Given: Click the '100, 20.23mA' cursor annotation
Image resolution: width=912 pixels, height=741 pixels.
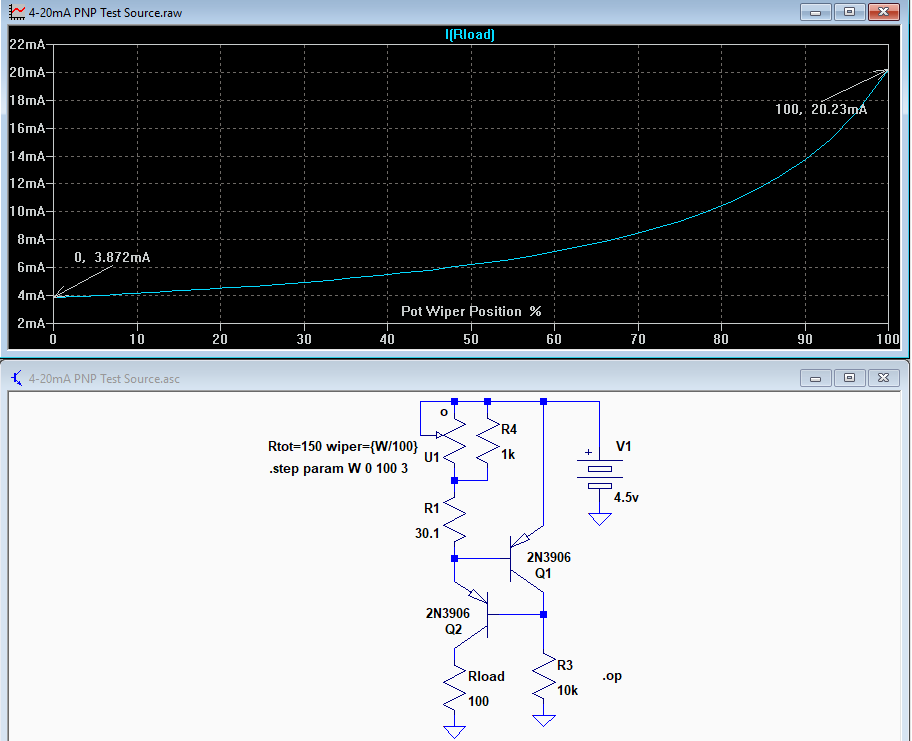Looking at the screenshot, I should 821,109.
